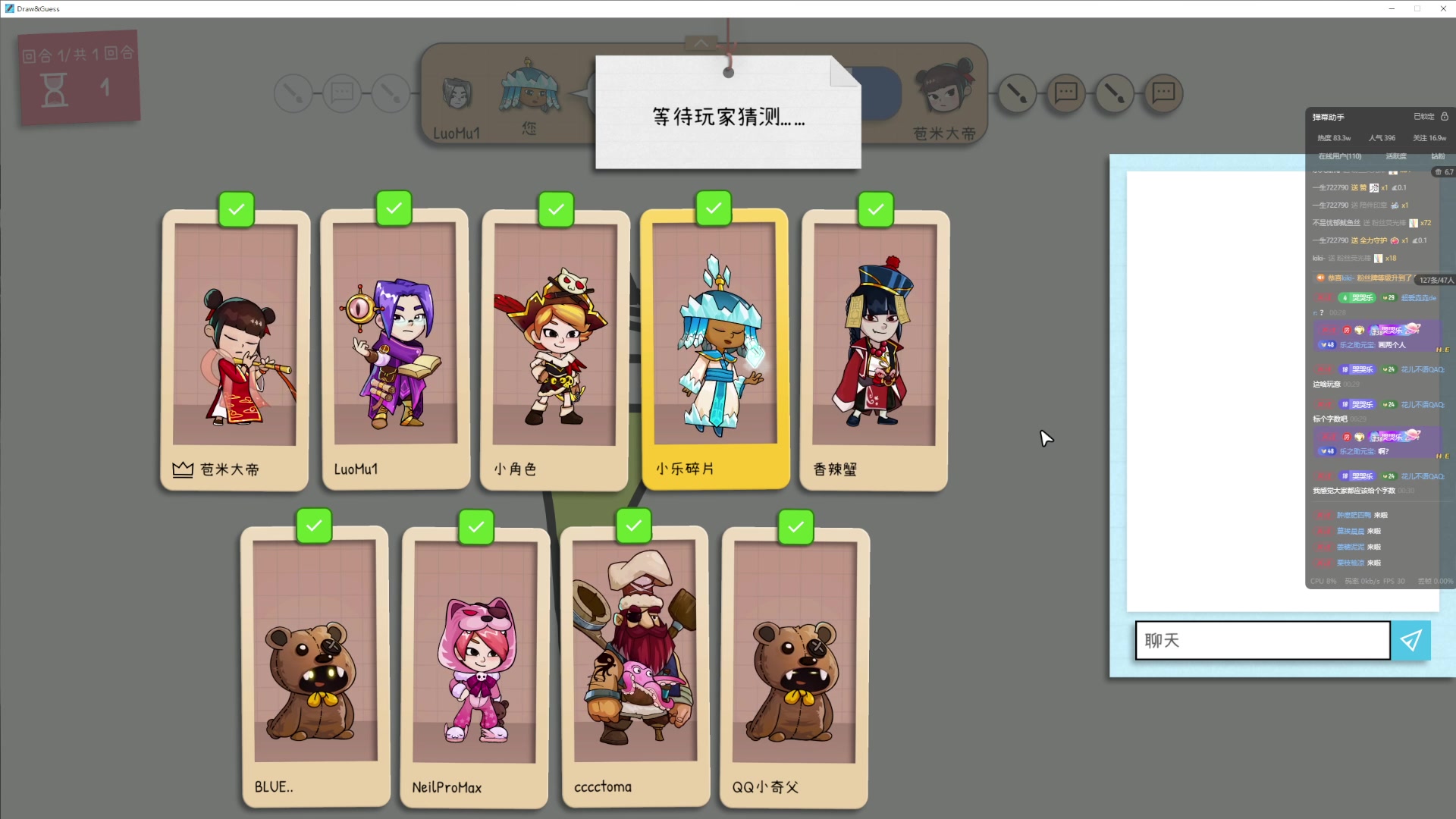Click the first chat-bubble step on left timeline

click(x=342, y=94)
